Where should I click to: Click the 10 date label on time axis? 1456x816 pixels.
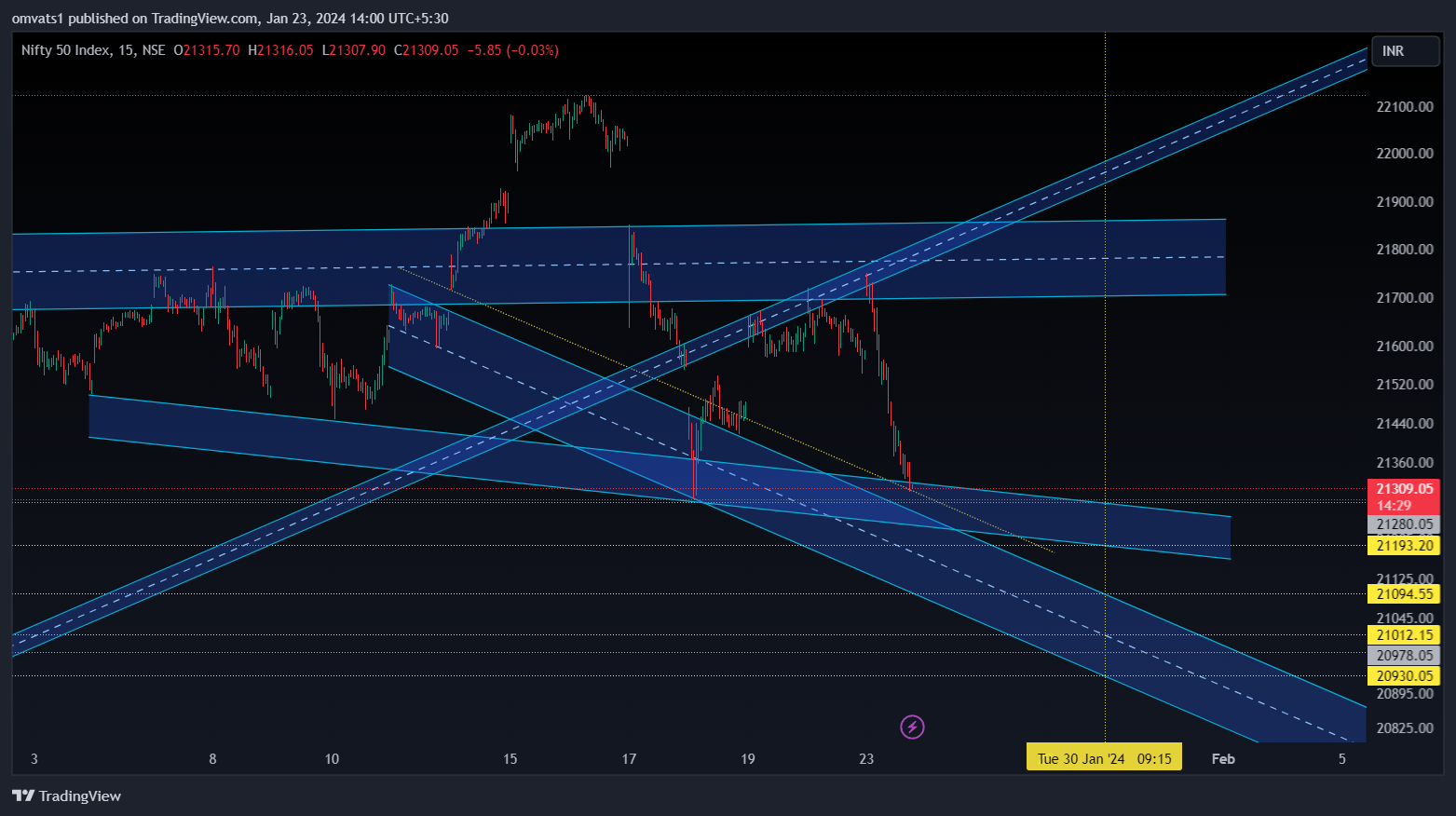click(x=332, y=758)
